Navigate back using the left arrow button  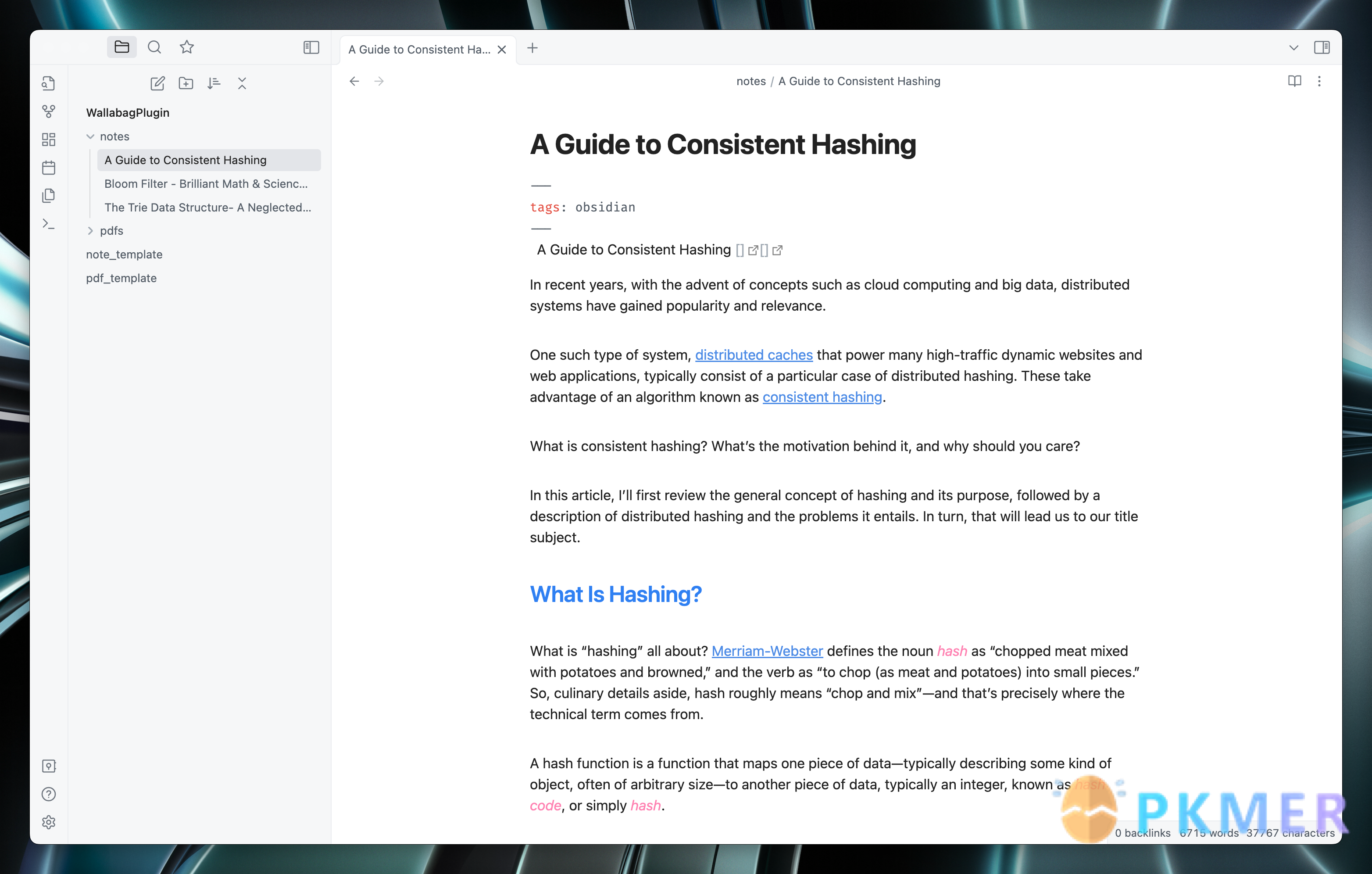pos(354,81)
